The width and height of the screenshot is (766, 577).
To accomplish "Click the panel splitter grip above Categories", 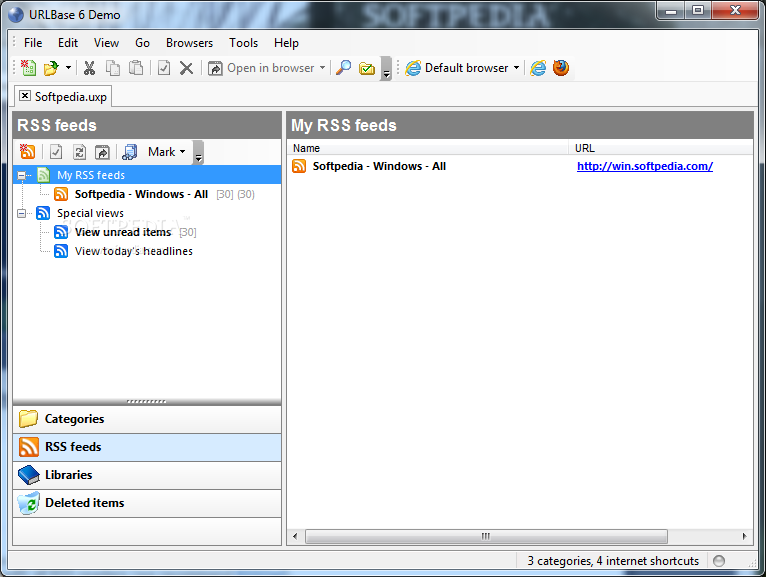I will click(x=147, y=402).
